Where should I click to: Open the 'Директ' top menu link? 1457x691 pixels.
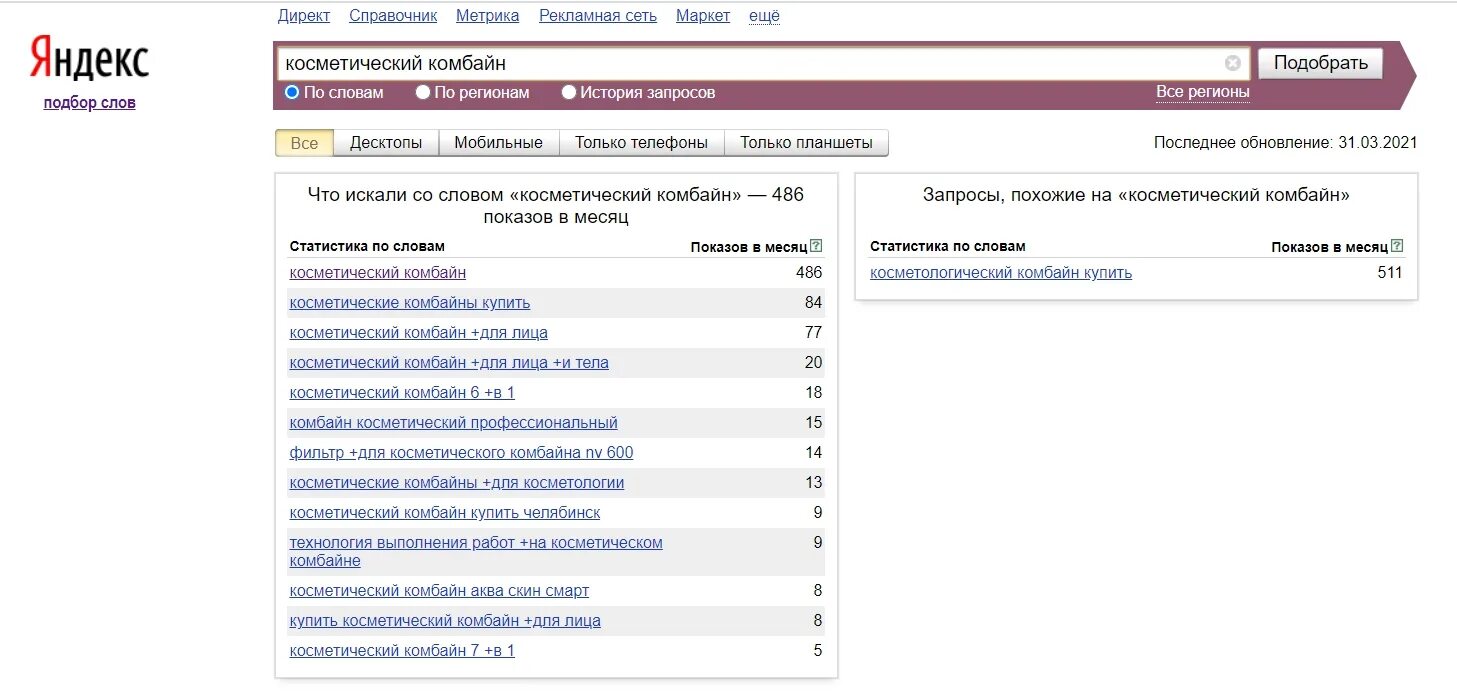(304, 15)
